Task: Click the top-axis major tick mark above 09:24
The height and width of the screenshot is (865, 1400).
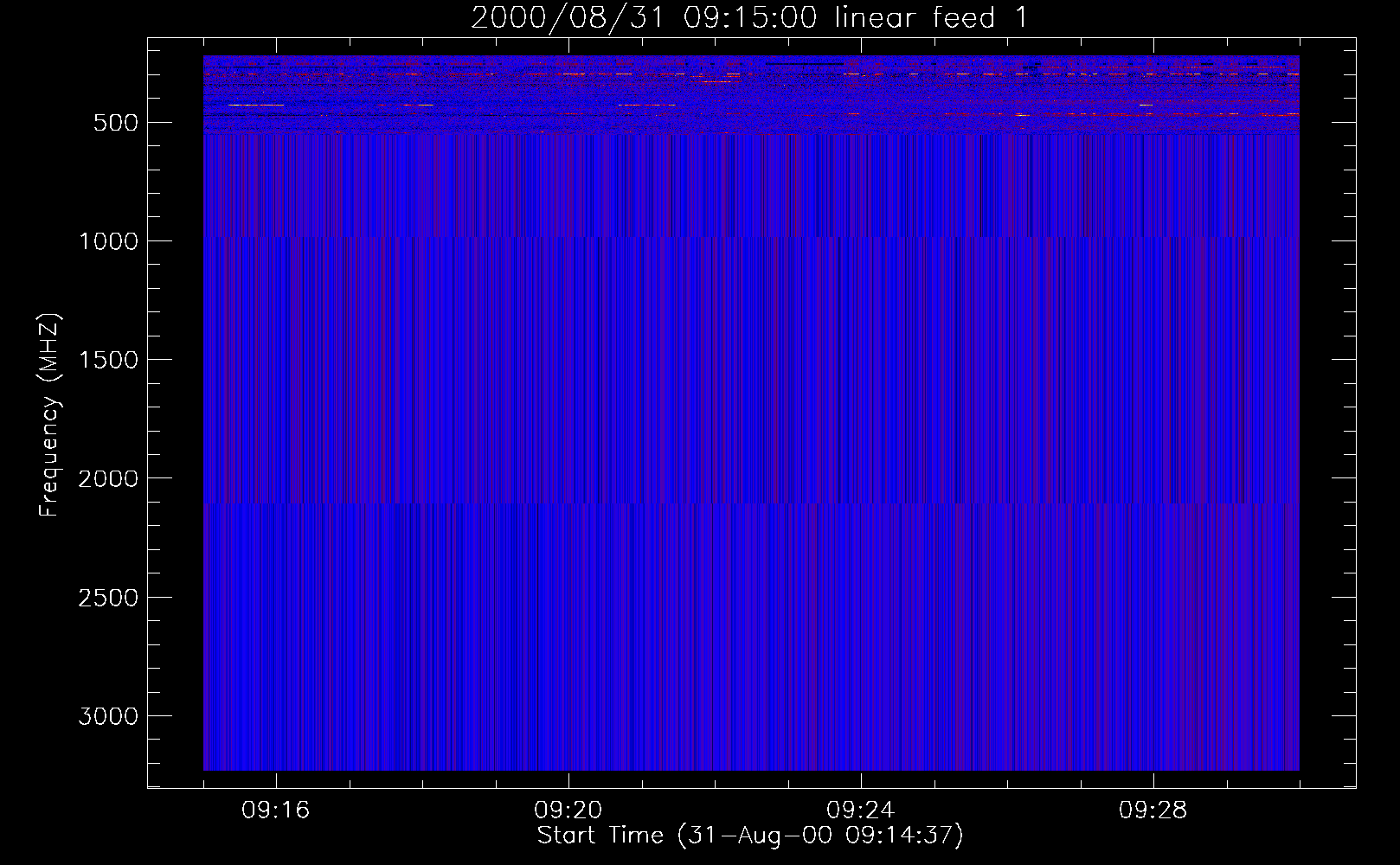Action: 861,45
